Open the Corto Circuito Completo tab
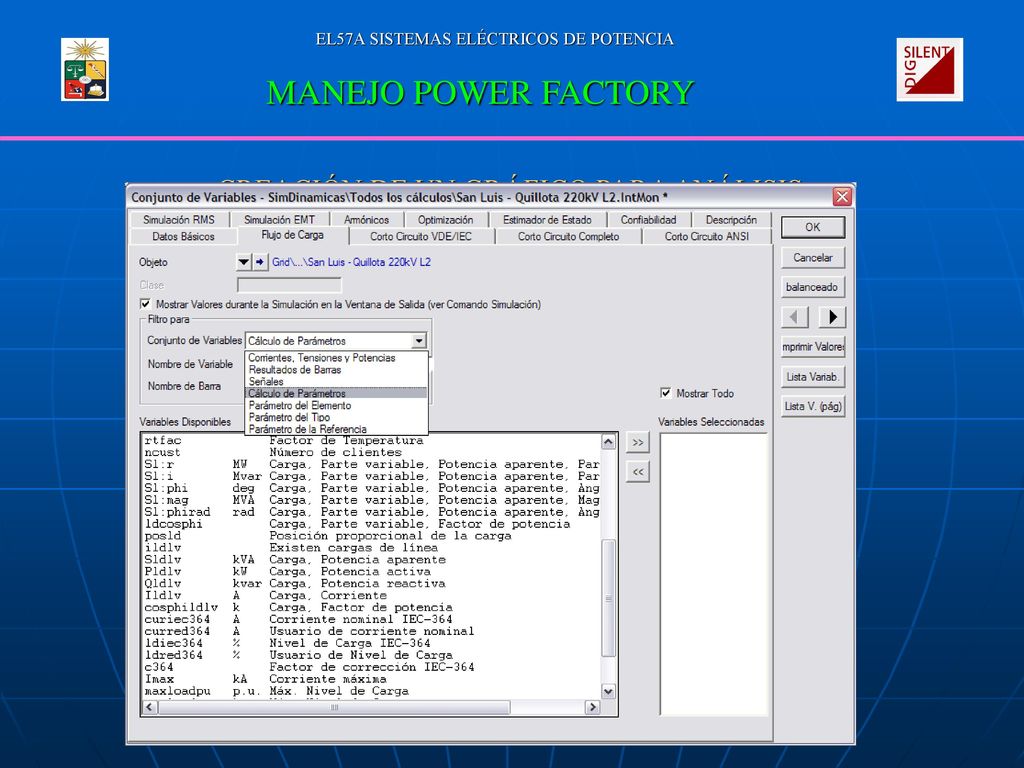Image resolution: width=1024 pixels, height=768 pixels. 568,236
